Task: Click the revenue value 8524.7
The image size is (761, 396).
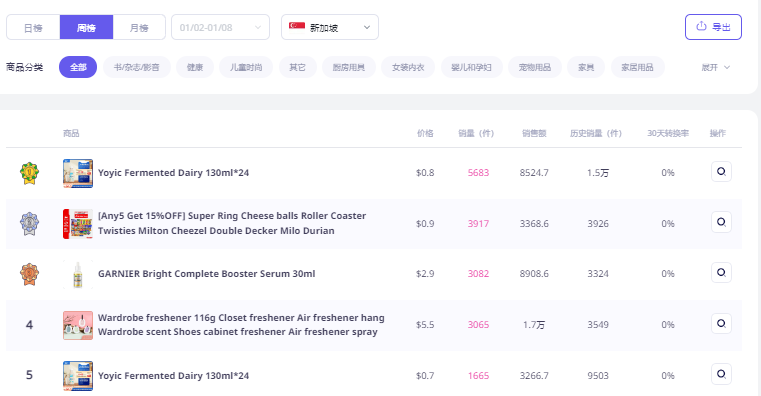Action: pos(534,173)
